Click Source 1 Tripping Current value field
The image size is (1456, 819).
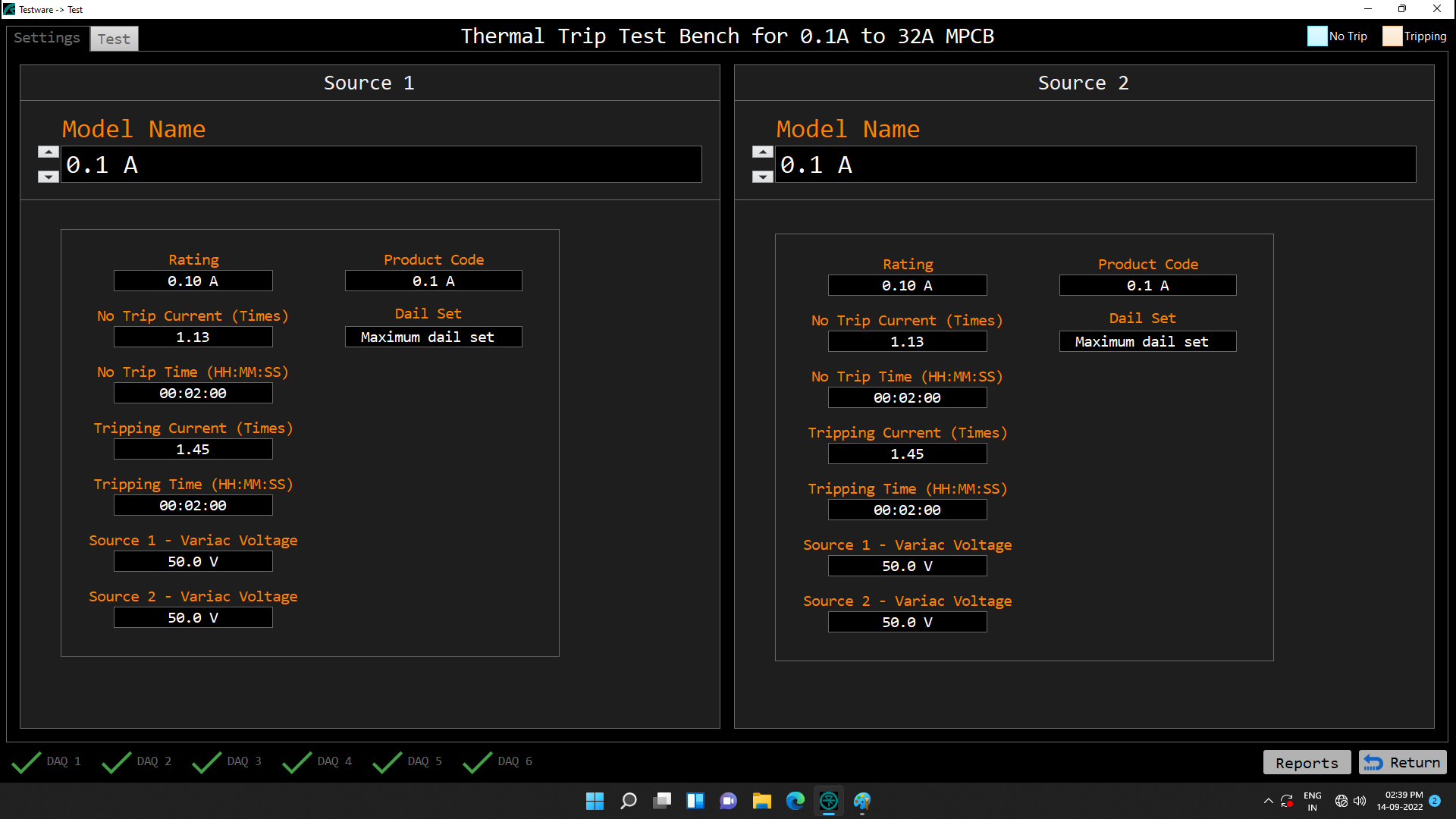193,450
